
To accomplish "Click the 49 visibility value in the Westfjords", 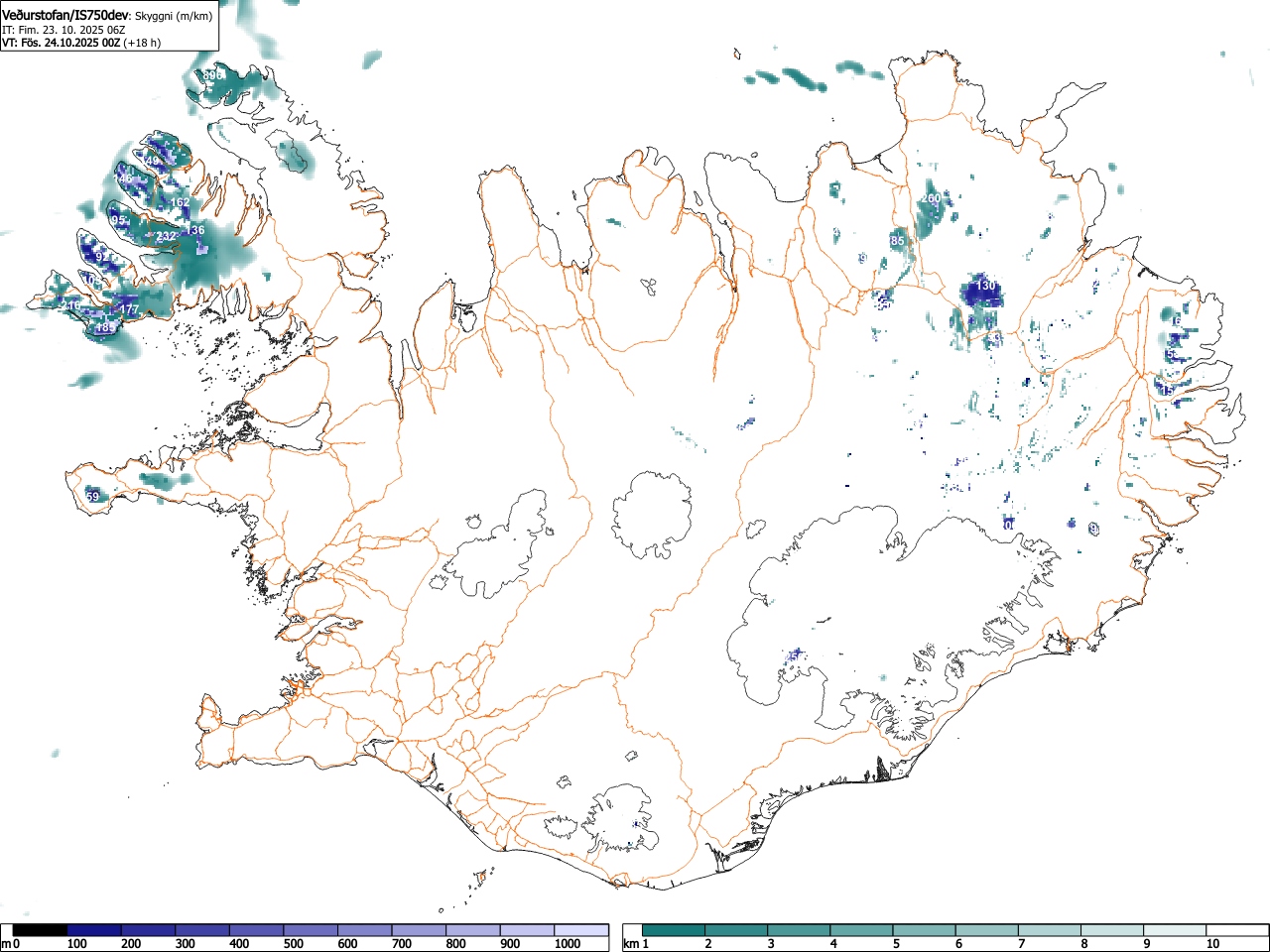I will pos(152,161).
